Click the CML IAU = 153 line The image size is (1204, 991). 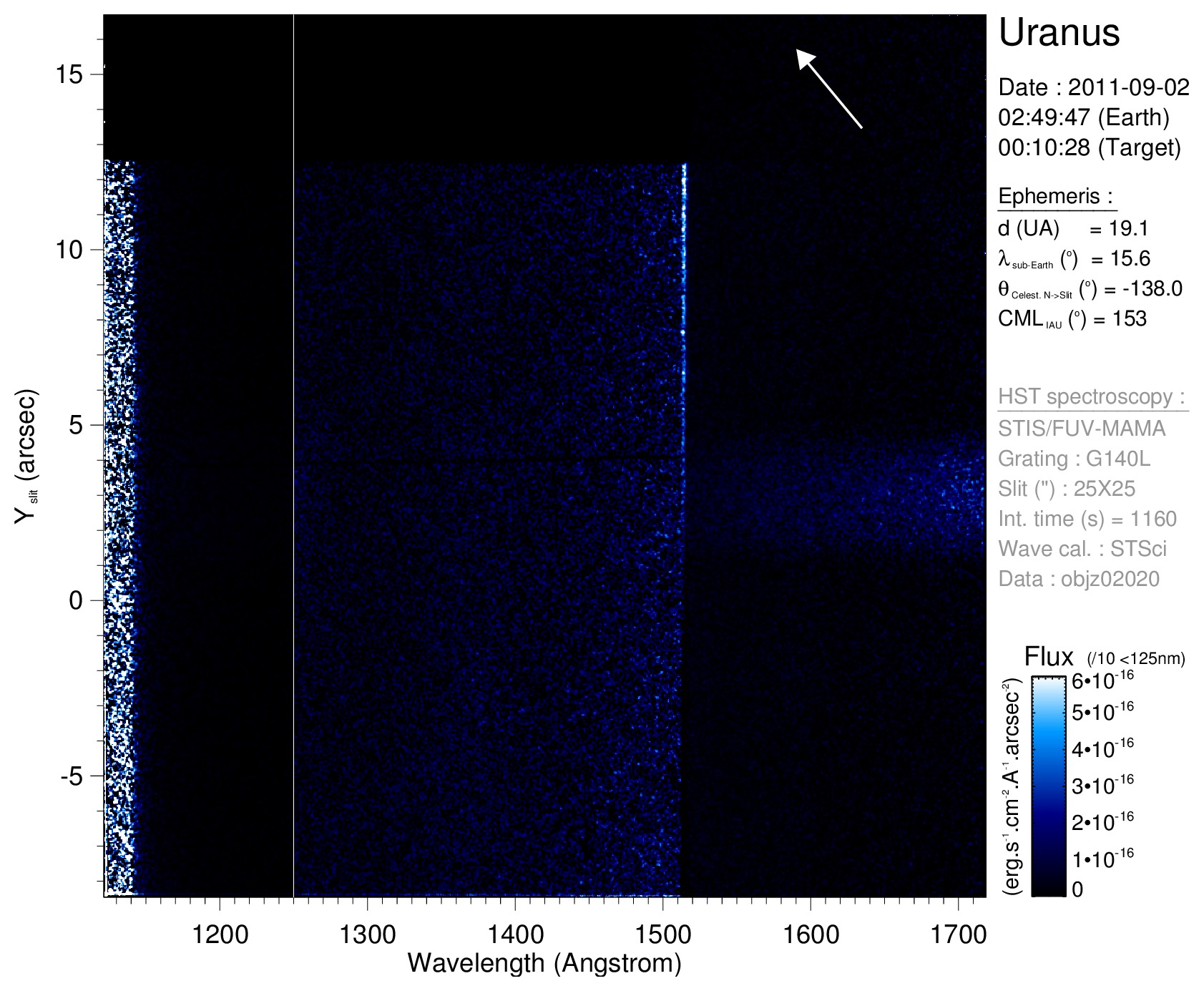coord(1072,319)
